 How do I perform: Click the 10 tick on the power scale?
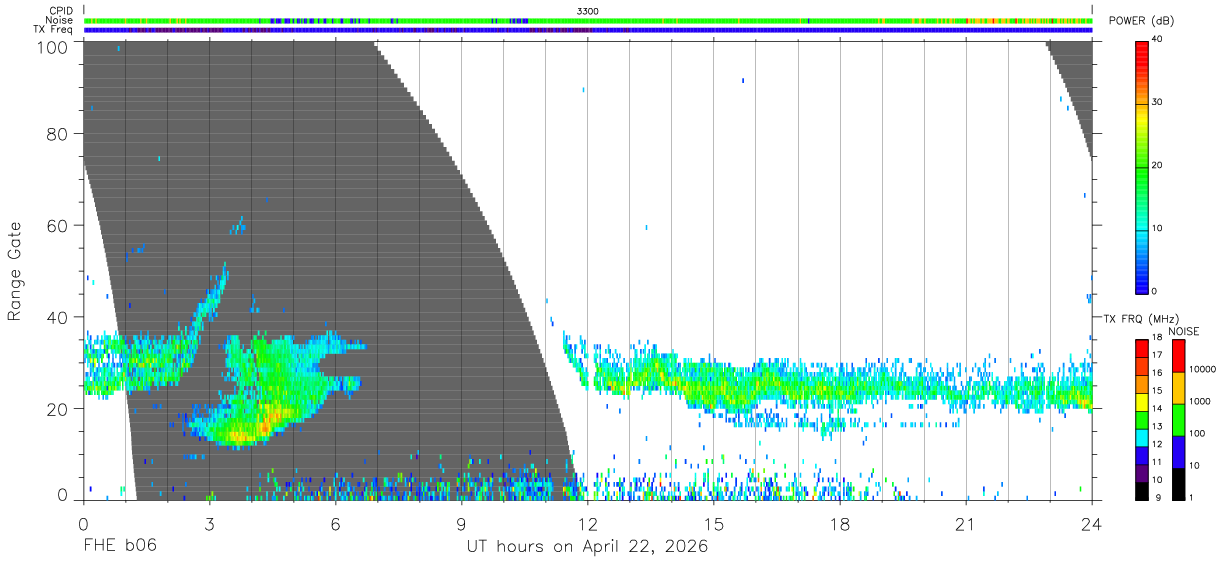[x=1157, y=228]
